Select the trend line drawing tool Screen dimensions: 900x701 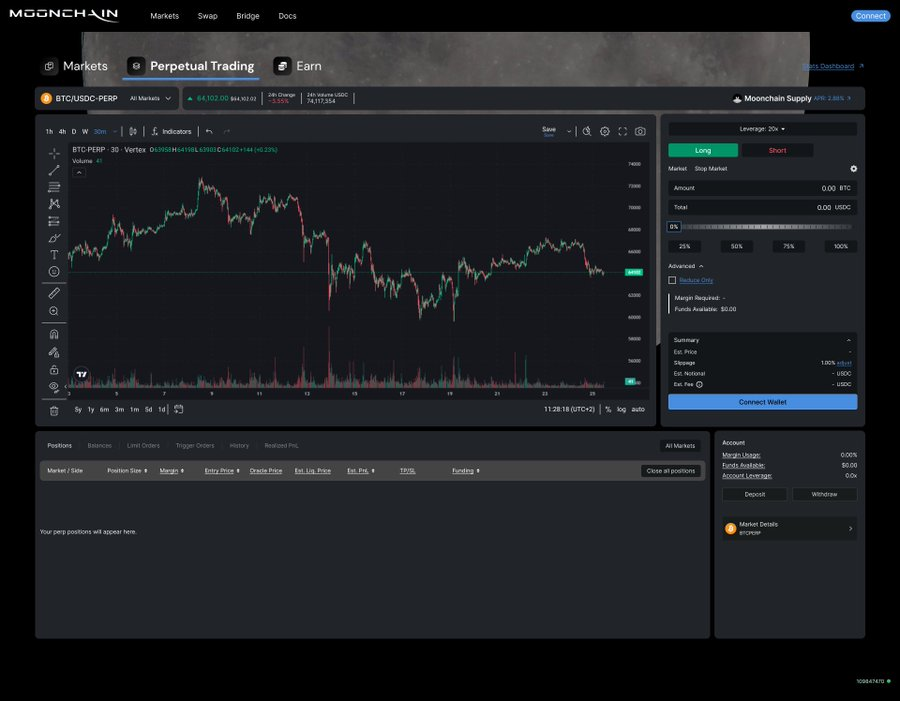coord(54,170)
